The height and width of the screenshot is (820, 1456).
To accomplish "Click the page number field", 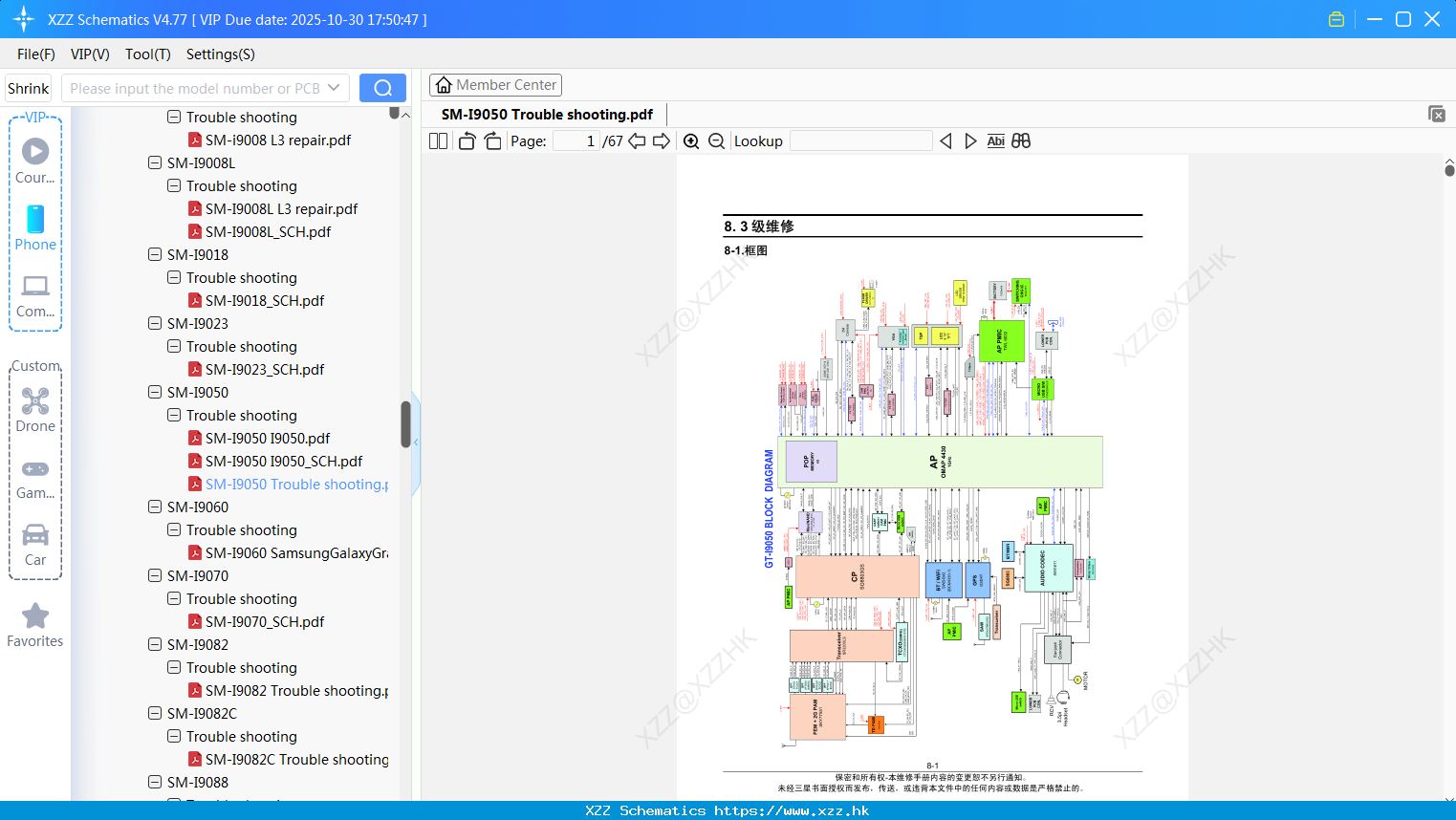I will click(576, 141).
